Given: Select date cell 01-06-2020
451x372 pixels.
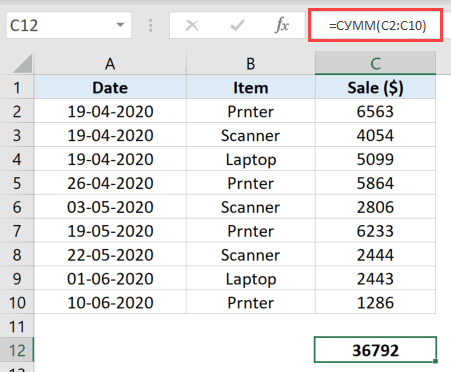Looking at the screenshot, I should [x=110, y=279].
